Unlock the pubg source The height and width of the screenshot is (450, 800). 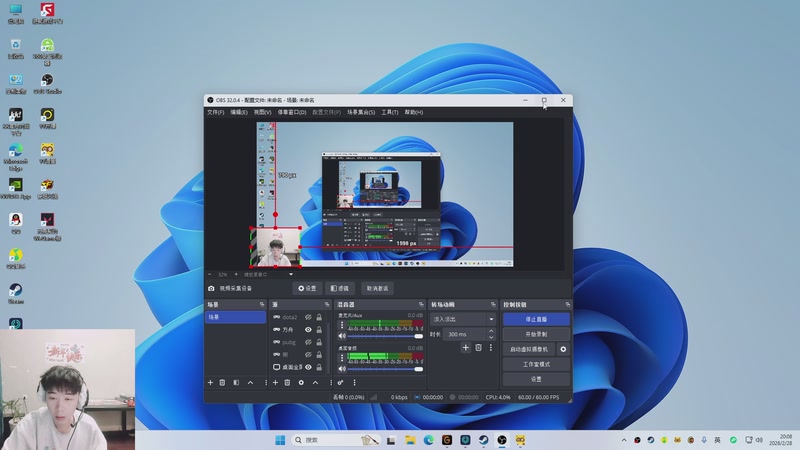(x=319, y=342)
